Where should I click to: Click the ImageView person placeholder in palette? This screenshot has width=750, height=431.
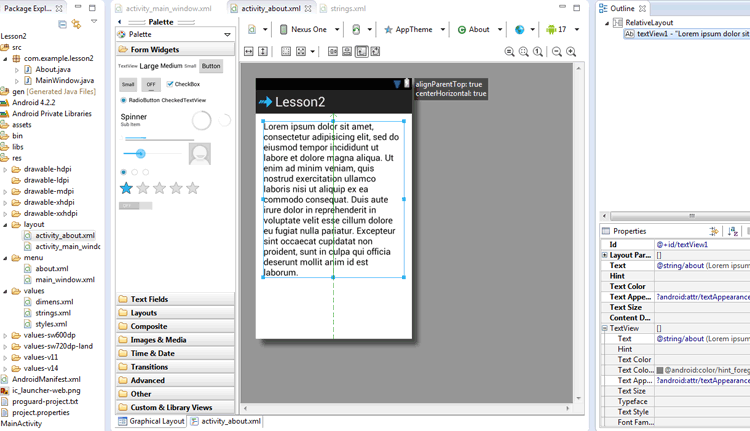point(199,154)
